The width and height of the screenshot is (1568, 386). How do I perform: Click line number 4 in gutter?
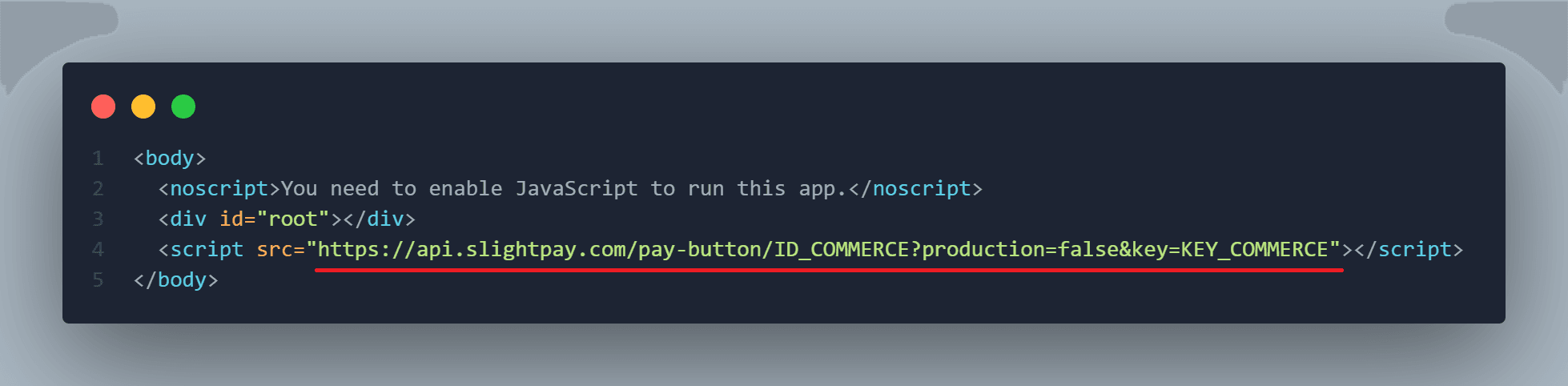[x=98, y=250]
